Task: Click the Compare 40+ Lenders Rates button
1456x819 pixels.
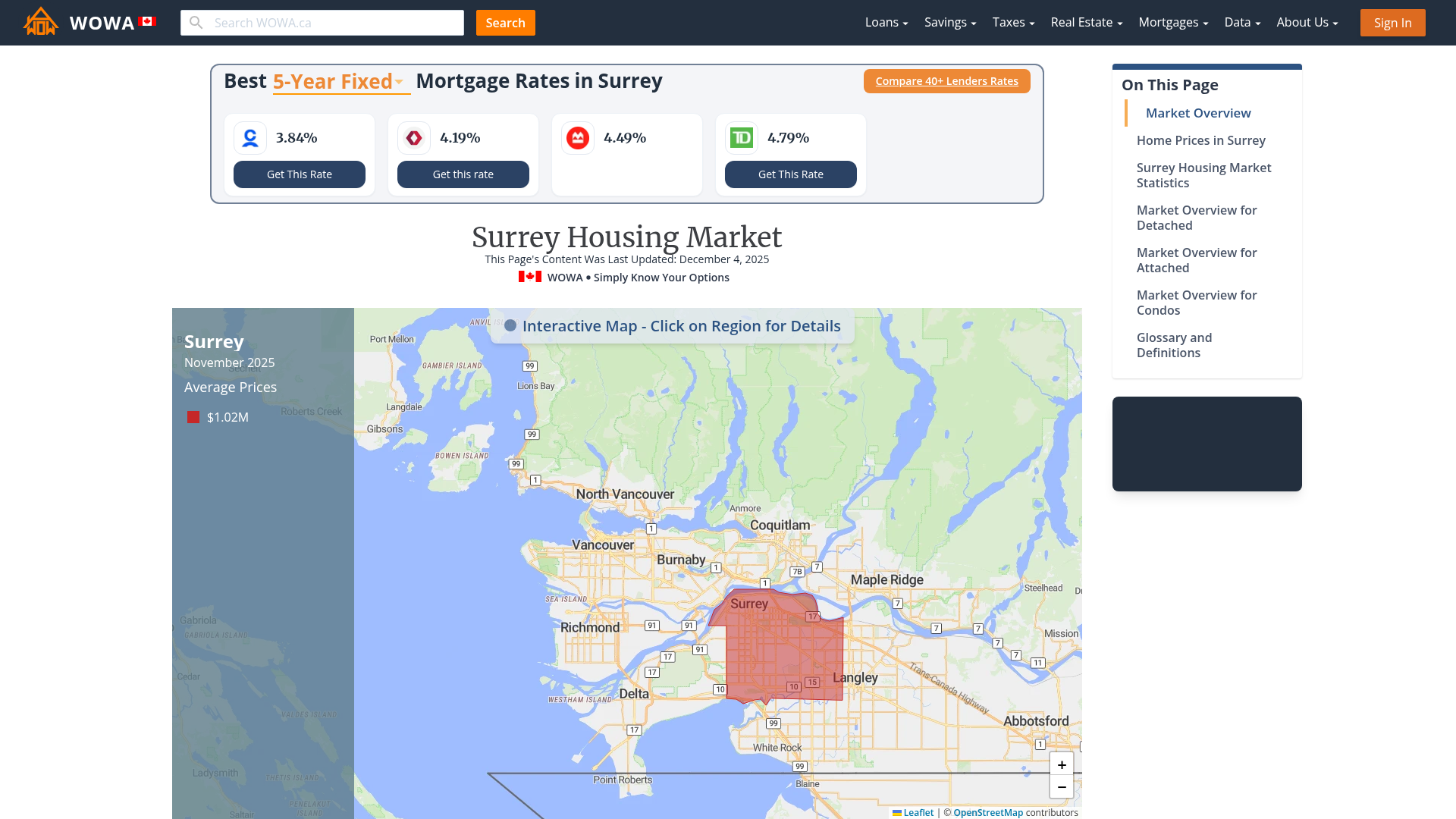Action: [x=946, y=81]
